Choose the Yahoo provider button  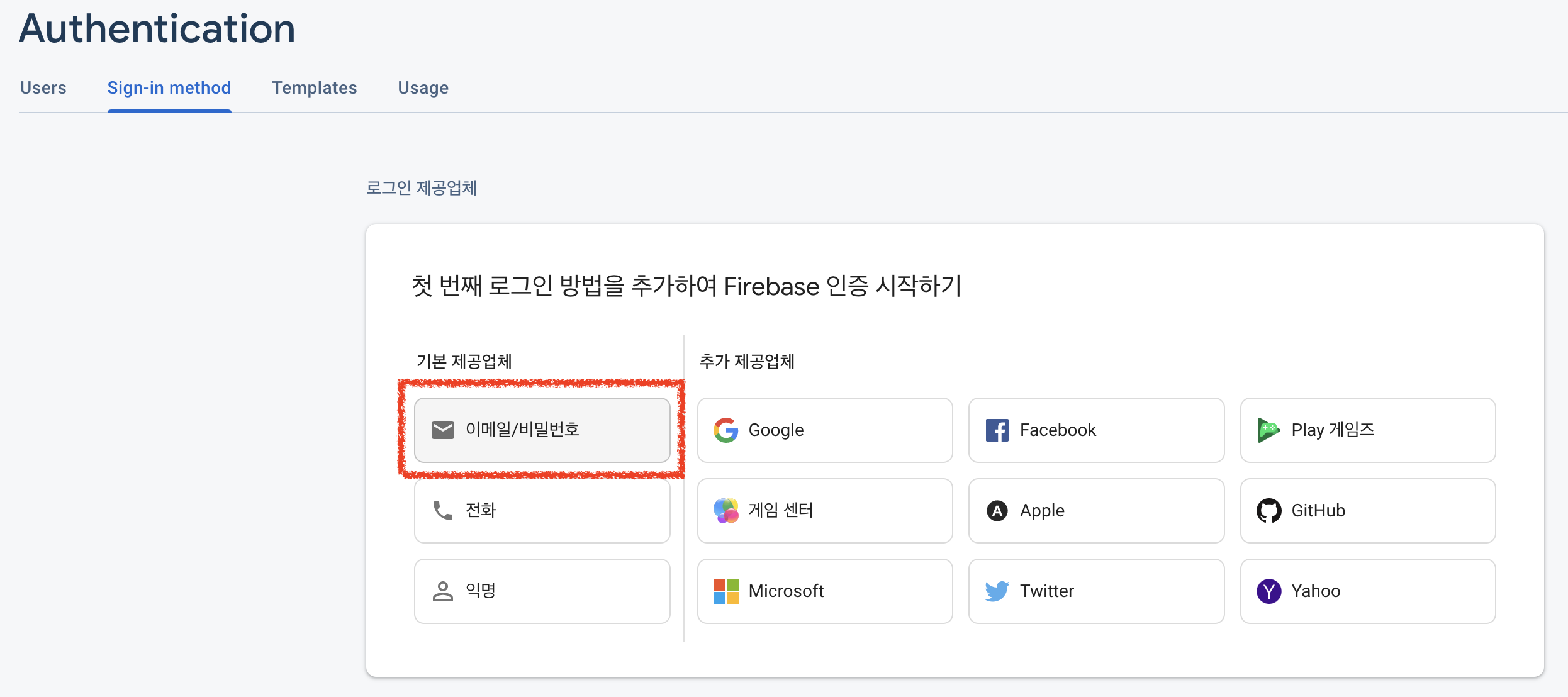pyautogui.click(x=1367, y=591)
